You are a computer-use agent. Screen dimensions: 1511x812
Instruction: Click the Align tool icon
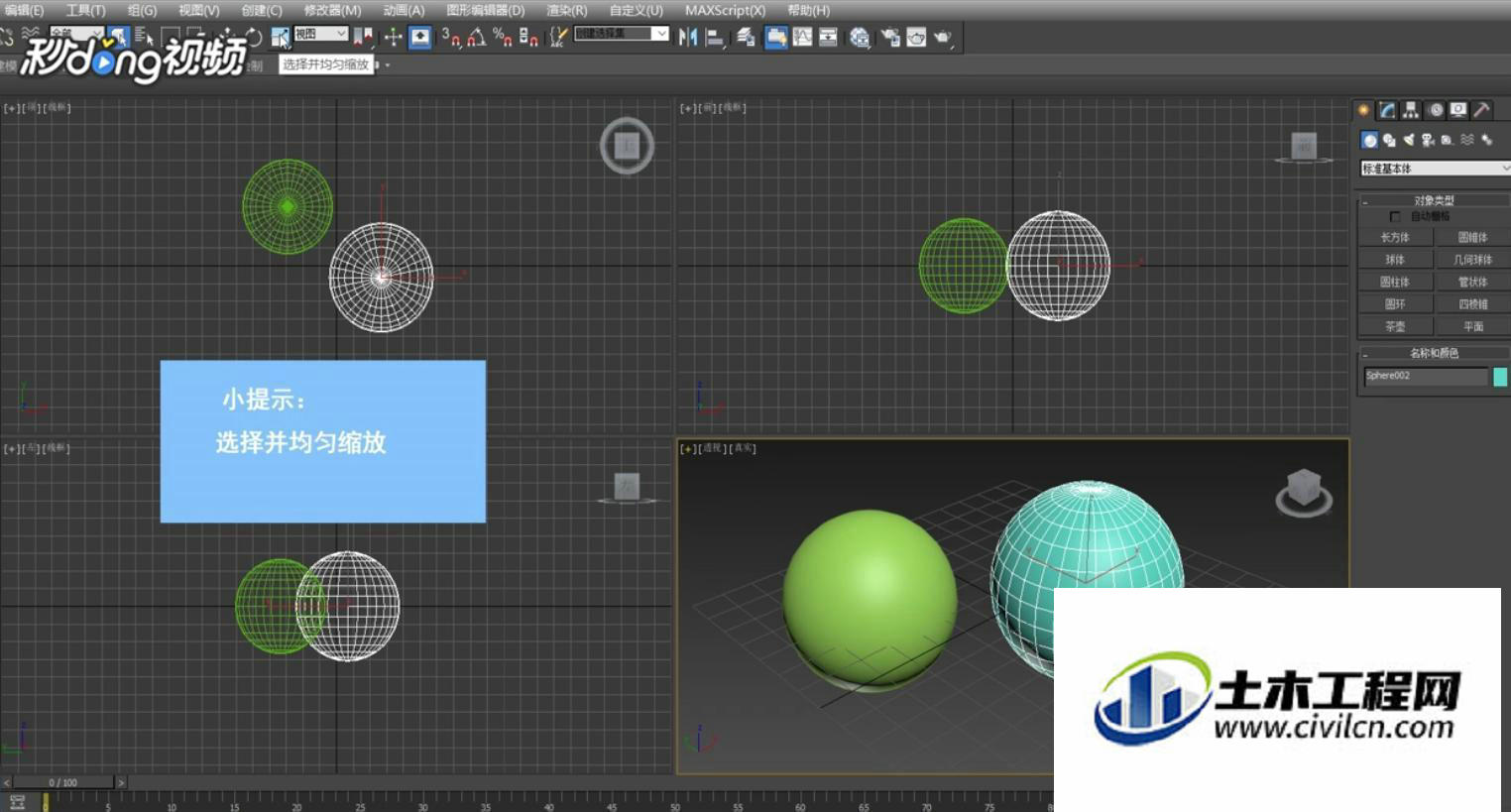[x=714, y=38]
